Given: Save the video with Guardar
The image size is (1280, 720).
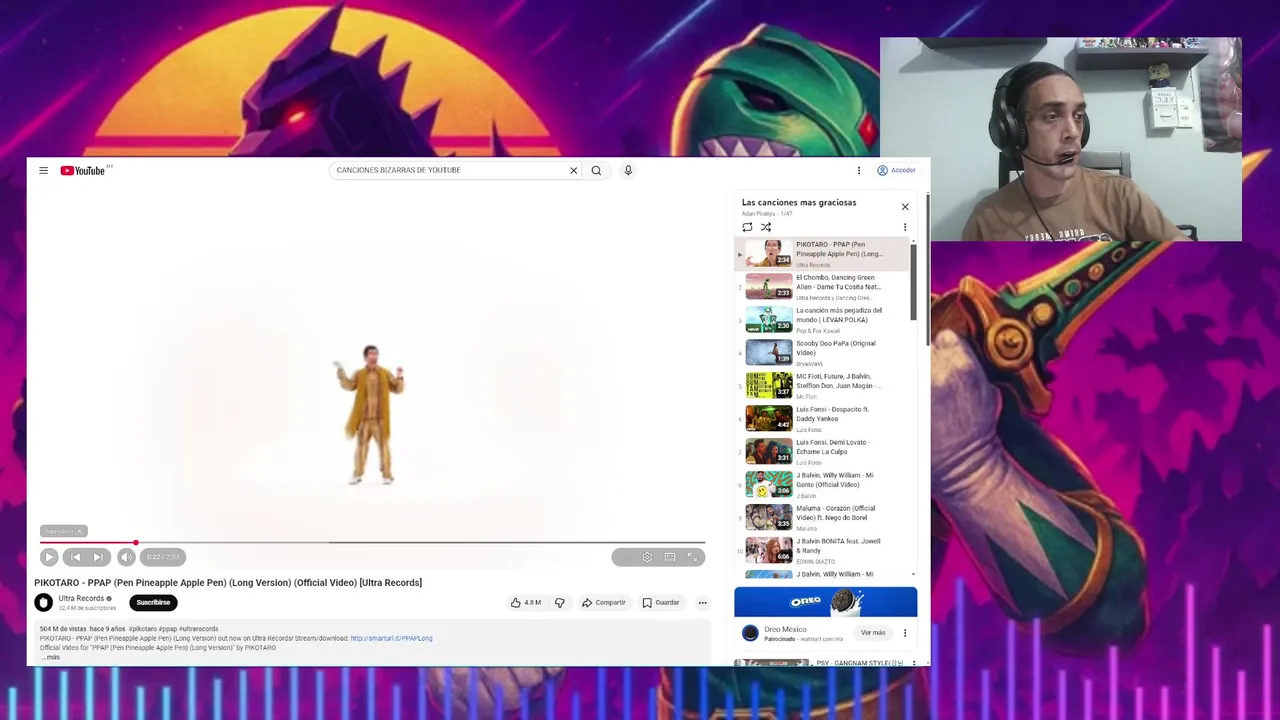Looking at the screenshot, I should coord(661,603).
